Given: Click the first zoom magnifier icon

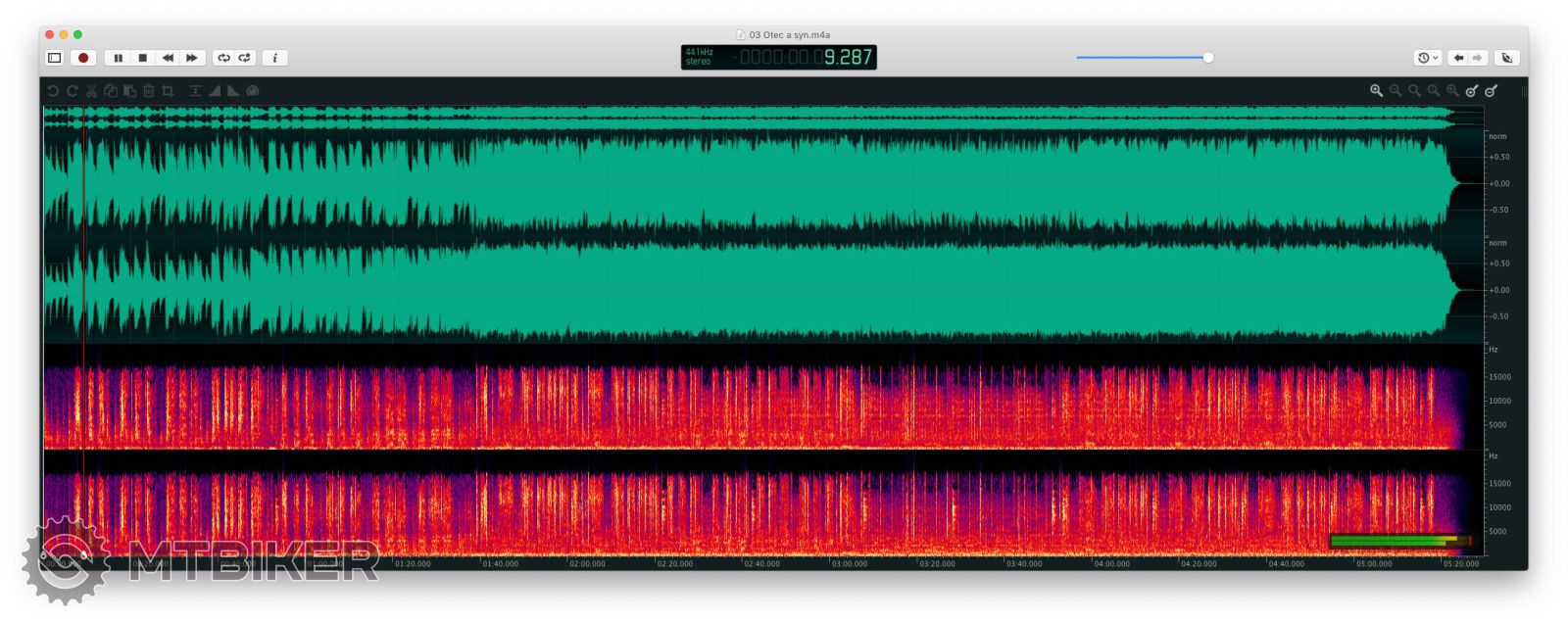Looking at the screenshot, I should [x=1376, y=90].
